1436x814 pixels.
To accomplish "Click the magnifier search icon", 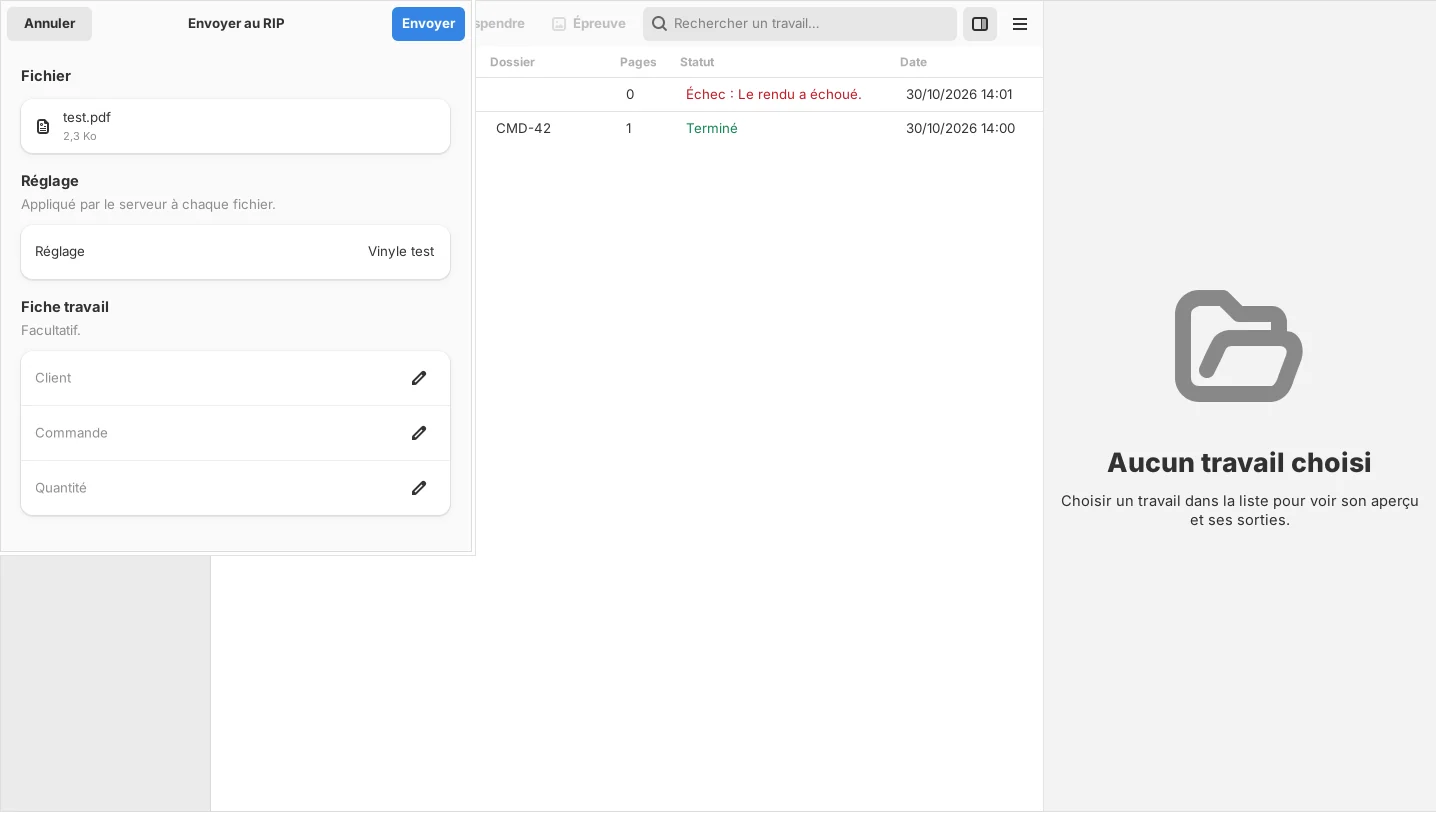I will [x=659, y=24].
